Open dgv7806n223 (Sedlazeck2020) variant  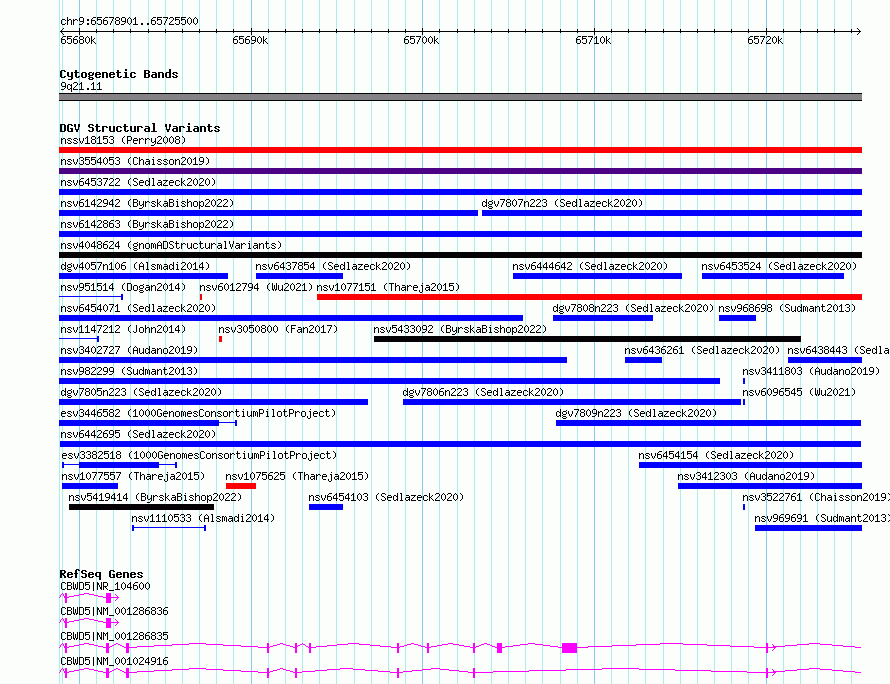coord(483,392)
